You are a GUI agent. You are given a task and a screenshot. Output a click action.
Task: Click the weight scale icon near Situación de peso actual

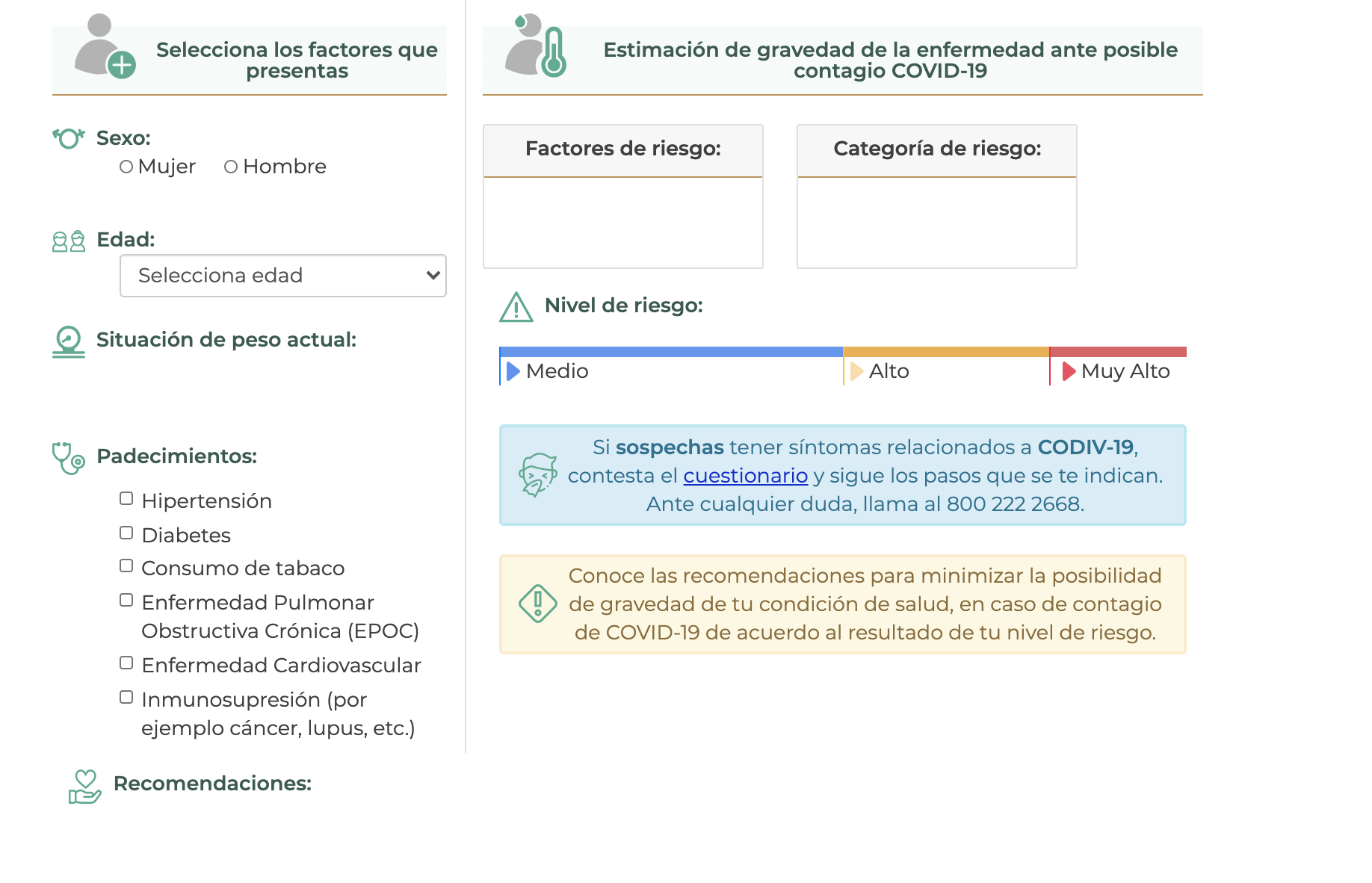coord(68,341)
